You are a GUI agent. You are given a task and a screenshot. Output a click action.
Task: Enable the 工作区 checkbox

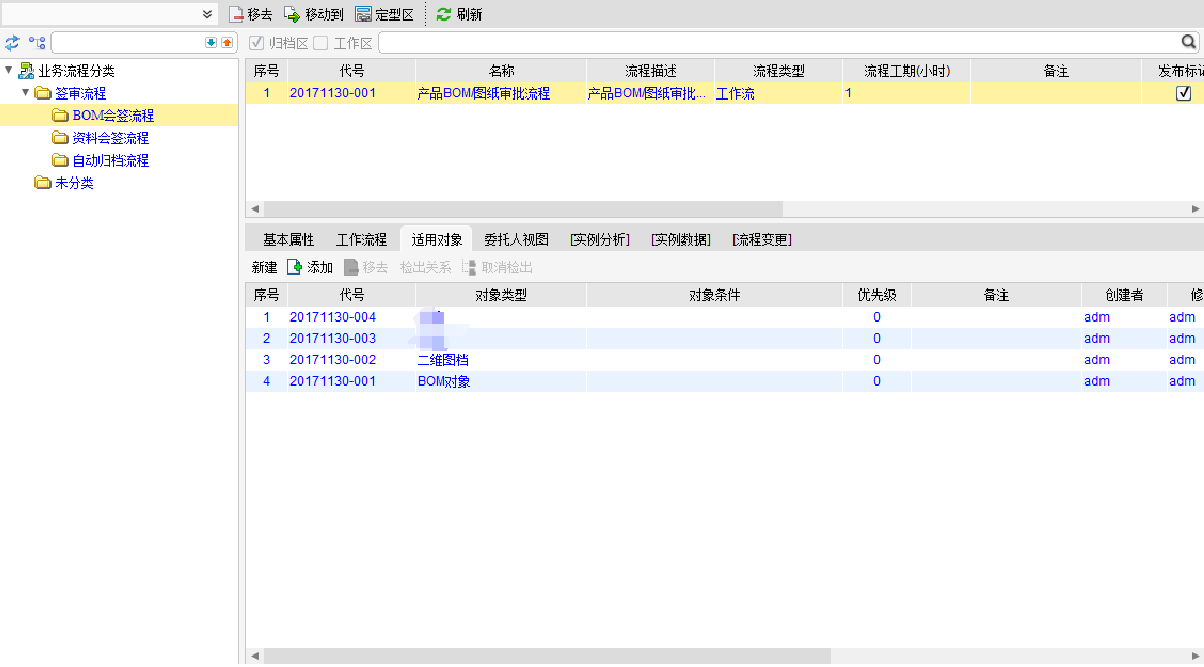(x=321, y=43)
